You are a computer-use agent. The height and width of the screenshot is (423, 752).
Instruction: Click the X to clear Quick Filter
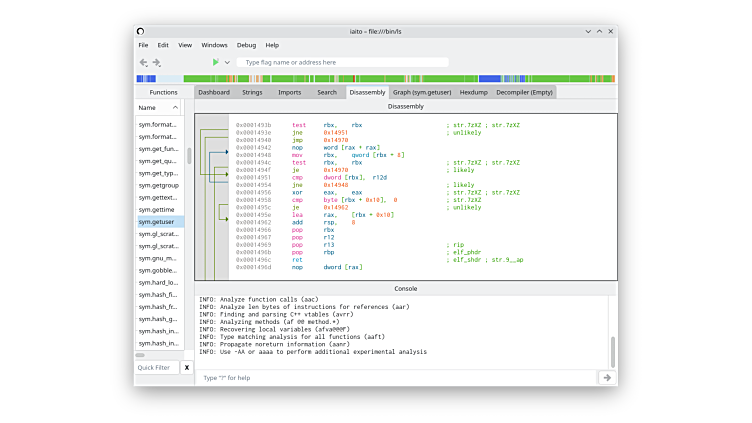click(186, 368)
